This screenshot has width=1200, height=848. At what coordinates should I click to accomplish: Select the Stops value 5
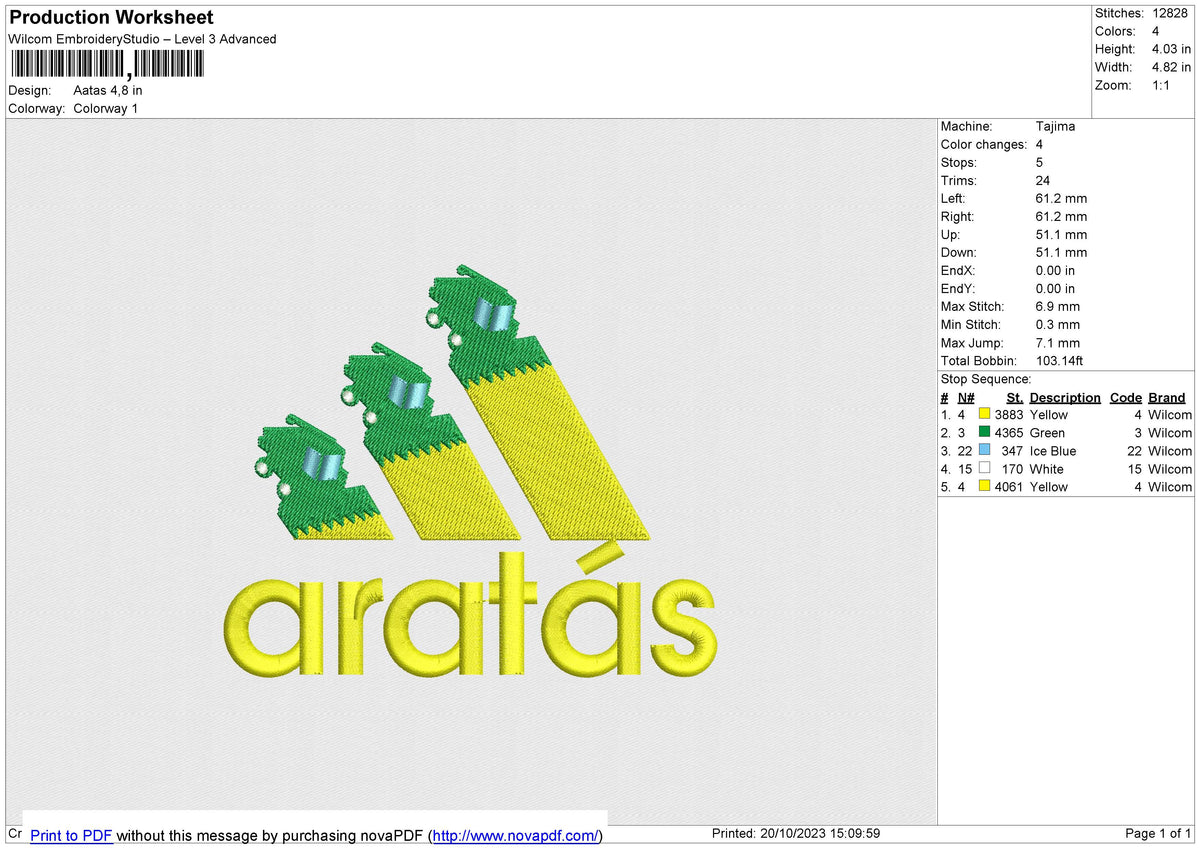click(1040, 163)
